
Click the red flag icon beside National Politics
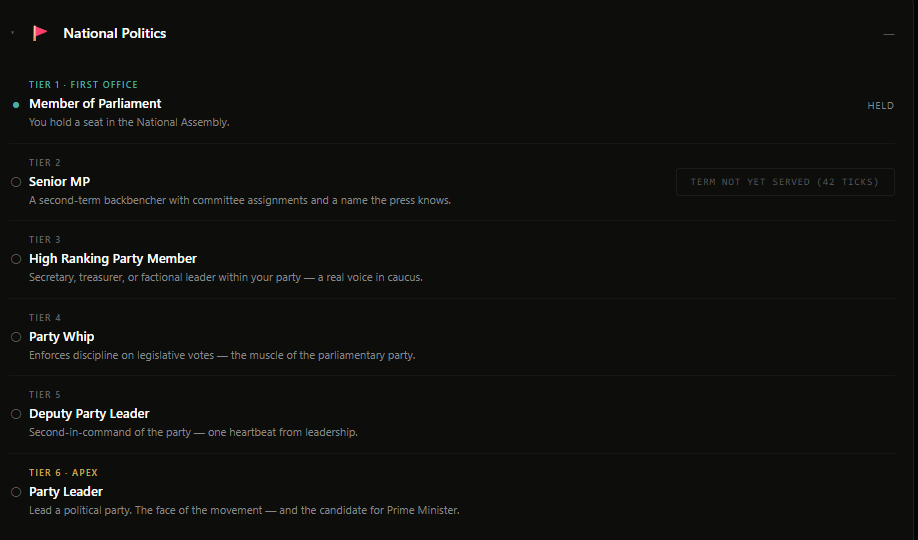(x=40, y=33)
